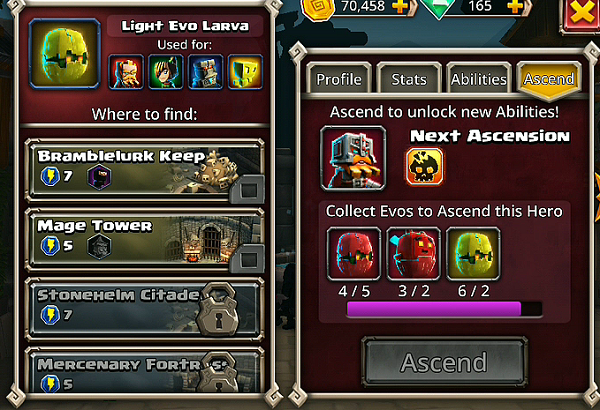The height and width of the screenshot is (410, 600).
Task: Open Mage Tower dungeon entry
Action: 145,240
